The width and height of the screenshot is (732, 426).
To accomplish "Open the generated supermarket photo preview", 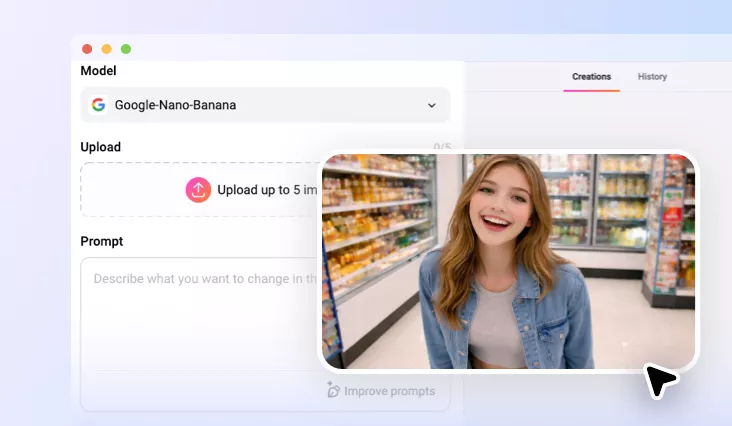I will pyautogui.click(x=508, y=260).
